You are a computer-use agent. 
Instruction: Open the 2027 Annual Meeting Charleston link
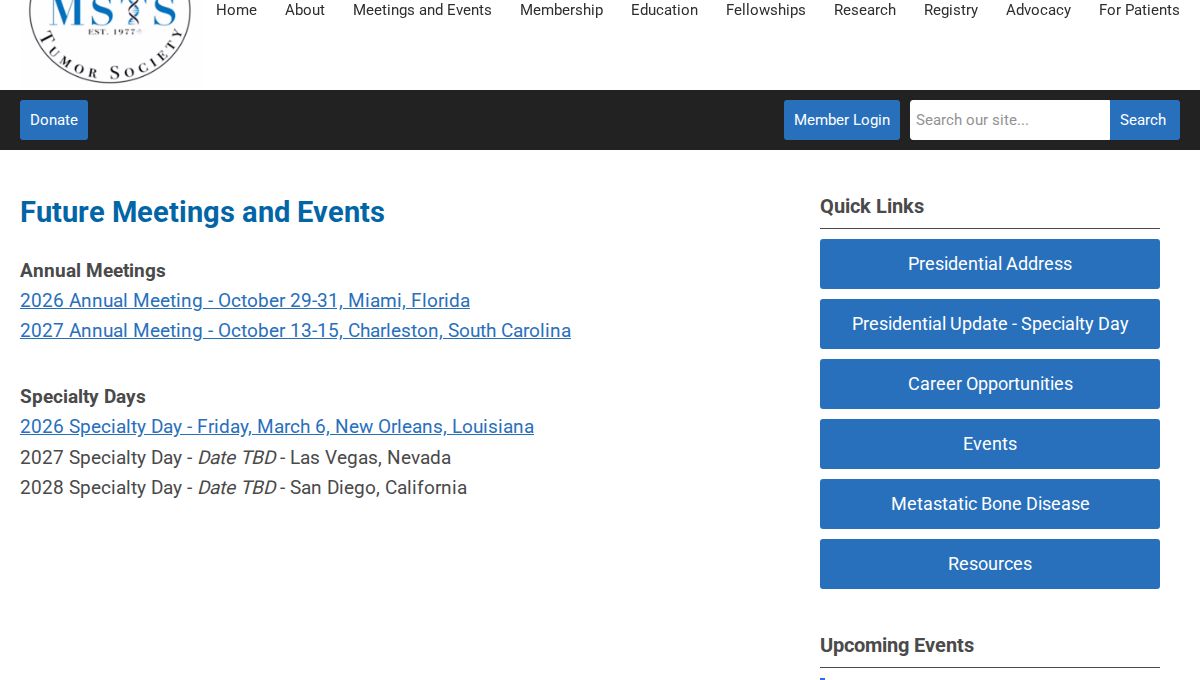point(295,331)
